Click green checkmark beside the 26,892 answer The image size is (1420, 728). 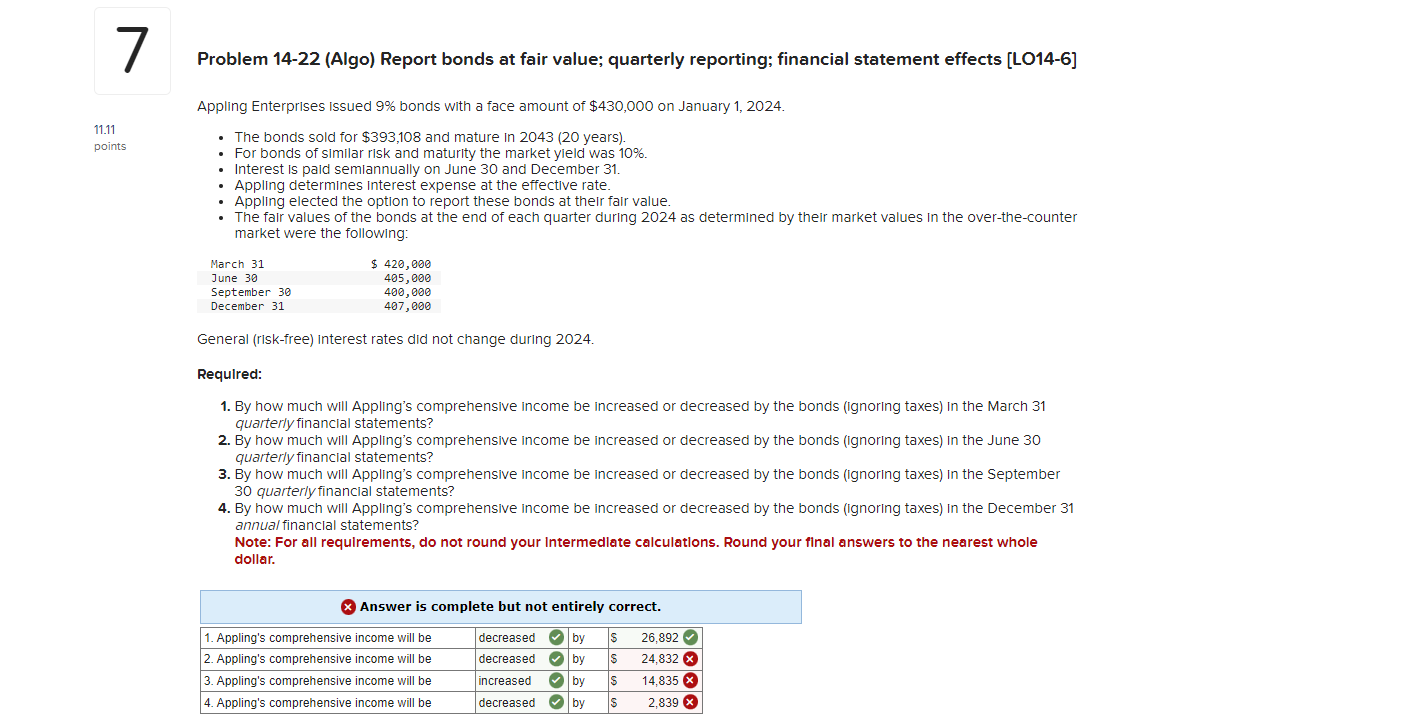pyautogui.click(x=690, y=637)
